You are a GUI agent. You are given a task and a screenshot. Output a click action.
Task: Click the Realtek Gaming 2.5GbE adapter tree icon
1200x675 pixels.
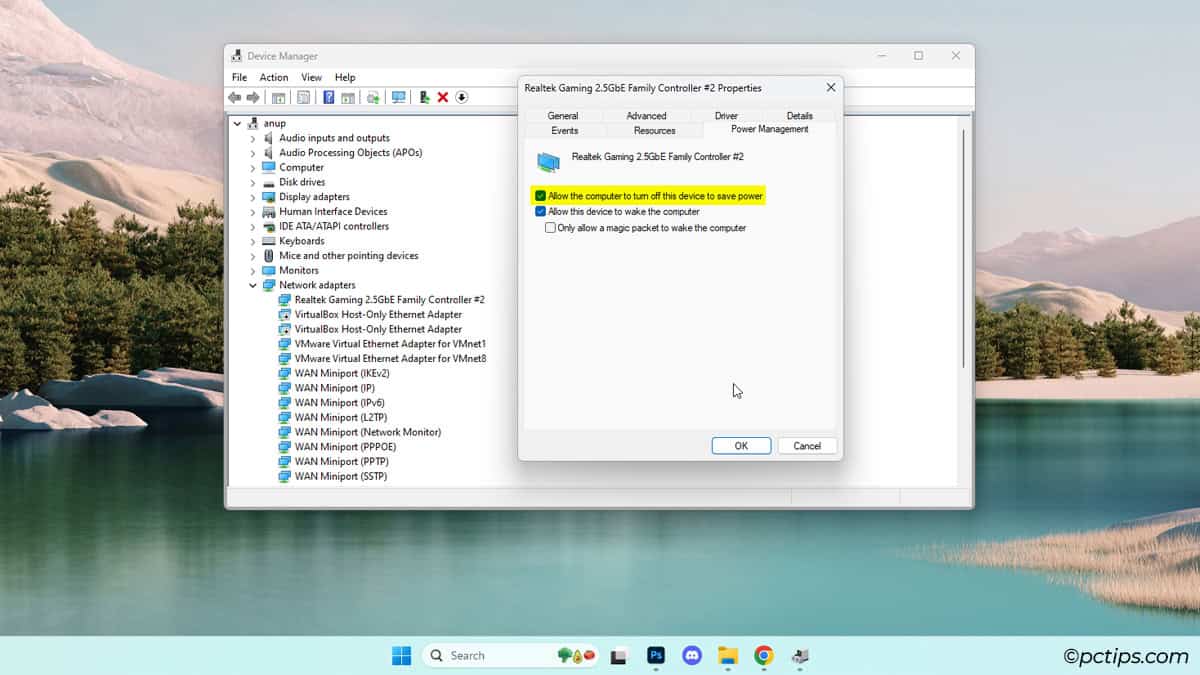tap(284, 300)
